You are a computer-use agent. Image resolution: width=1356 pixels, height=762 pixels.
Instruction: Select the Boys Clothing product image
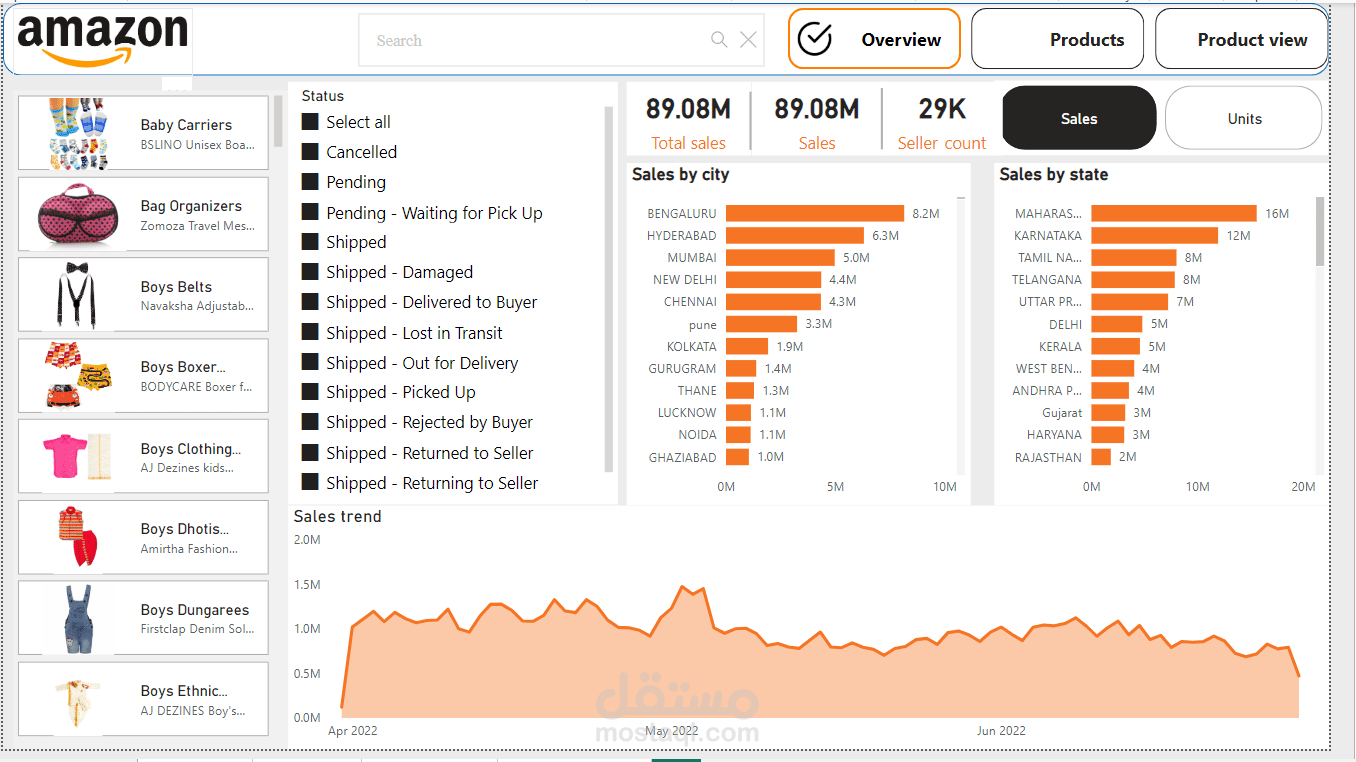76,456
